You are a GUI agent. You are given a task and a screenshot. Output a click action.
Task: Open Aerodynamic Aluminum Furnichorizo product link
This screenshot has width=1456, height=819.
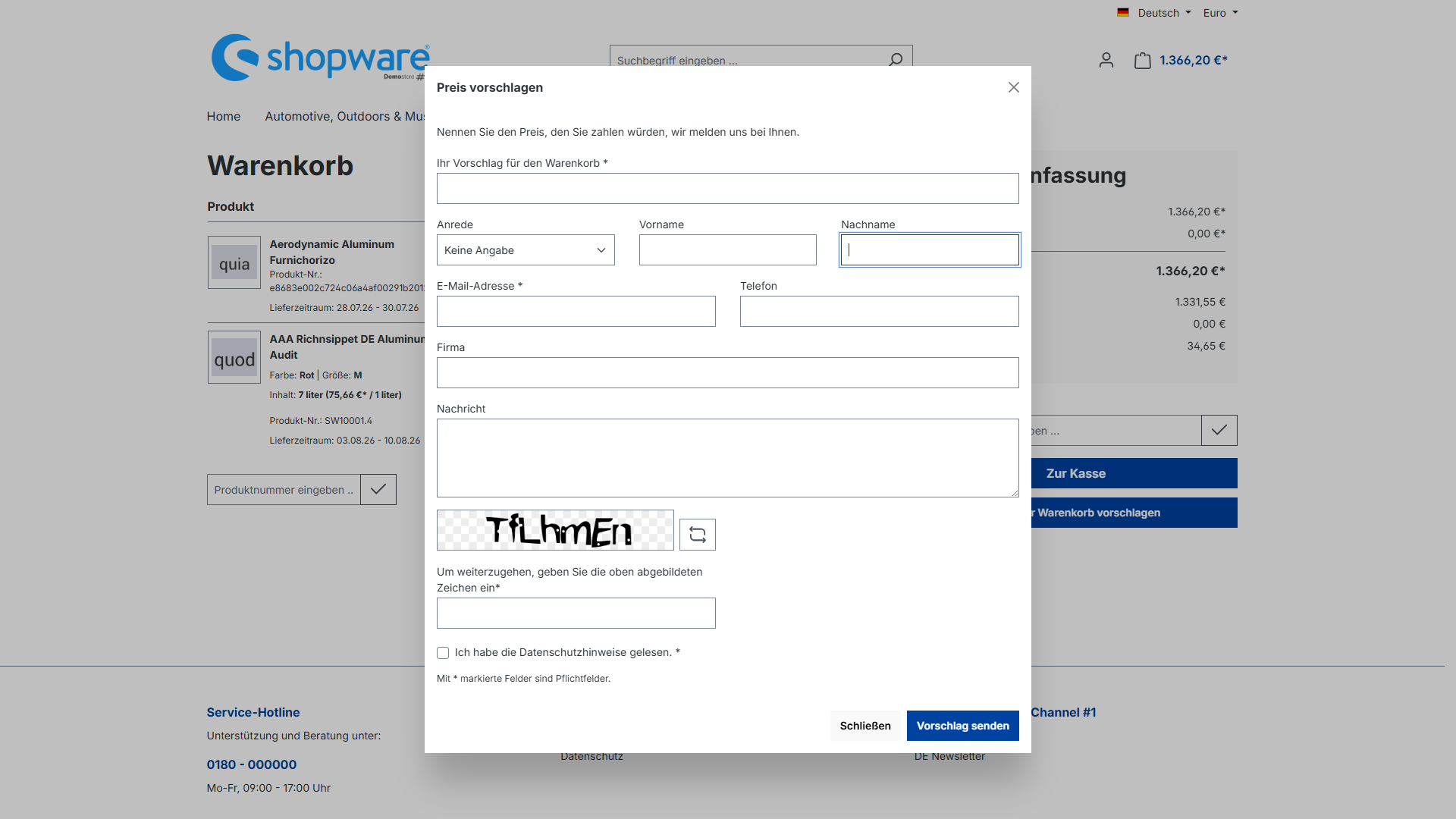[332, 253]
